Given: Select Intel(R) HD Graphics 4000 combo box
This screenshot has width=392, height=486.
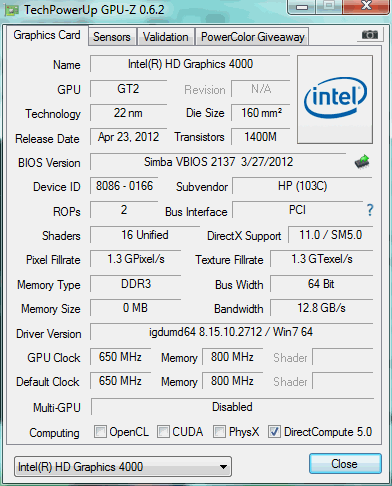Looking at the screenshot, I should click(x=123, y=467).
